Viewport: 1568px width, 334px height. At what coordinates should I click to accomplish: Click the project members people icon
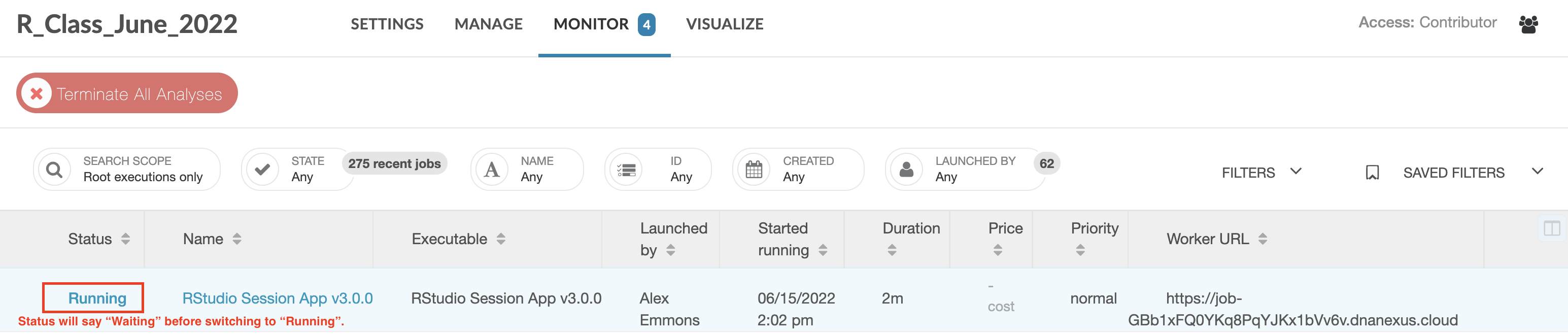[x=1528, y=24]
